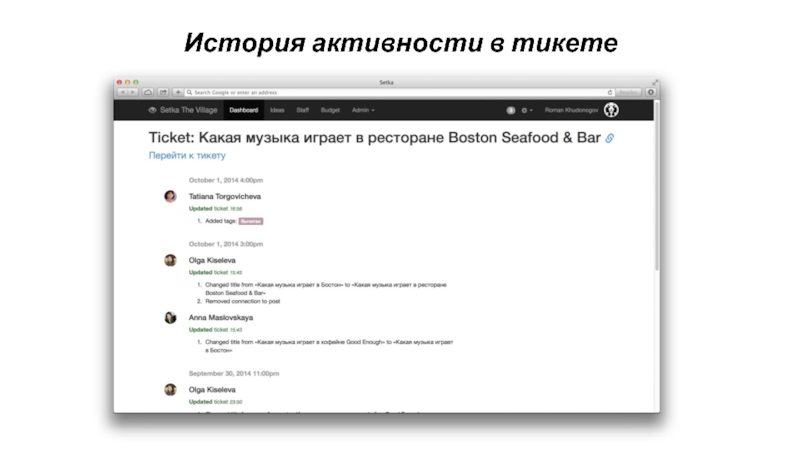The height and width of the screenshot is (450, 800).
Task: Select the date 'October 1, 2014 4:00pm'
Action: coord(226,180)
